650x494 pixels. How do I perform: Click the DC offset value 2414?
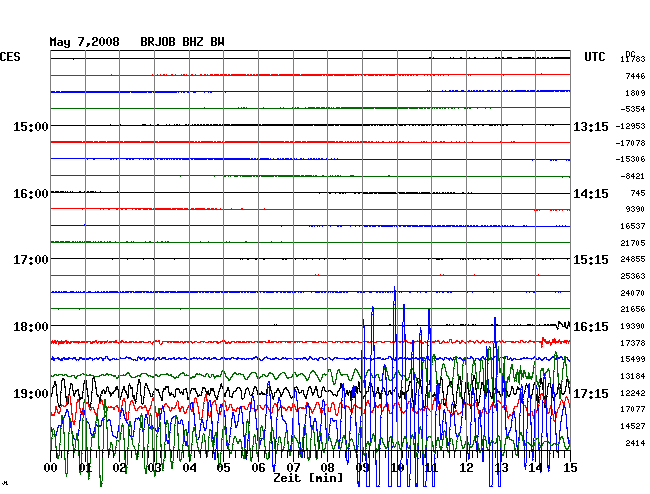pos(635,443)
